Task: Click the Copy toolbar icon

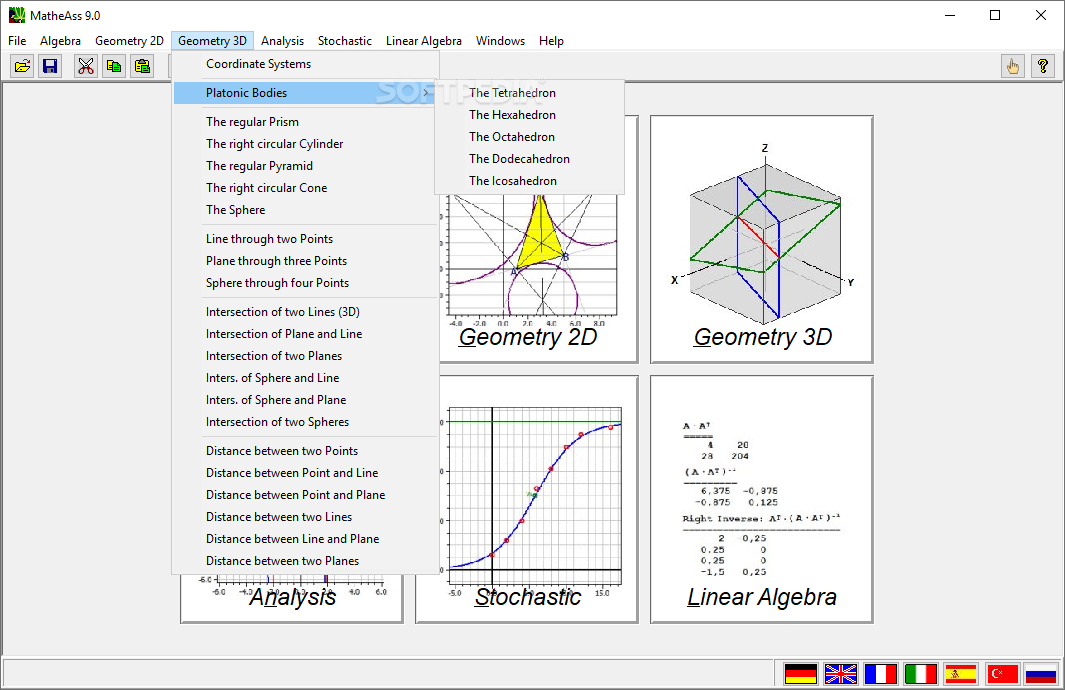Action: 114,66
